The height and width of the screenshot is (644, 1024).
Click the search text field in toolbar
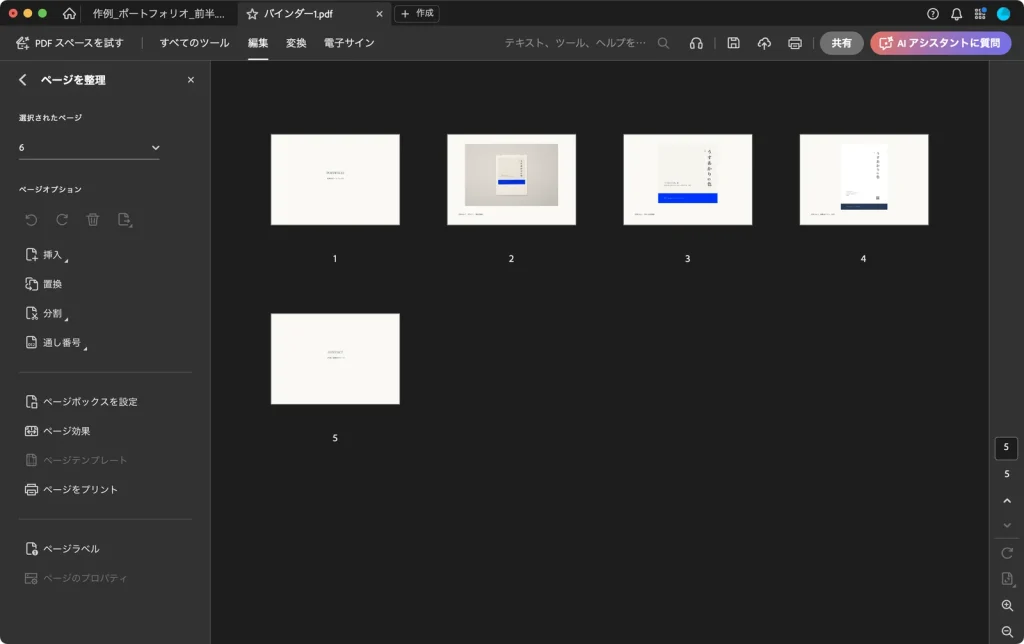coord(575,43)
